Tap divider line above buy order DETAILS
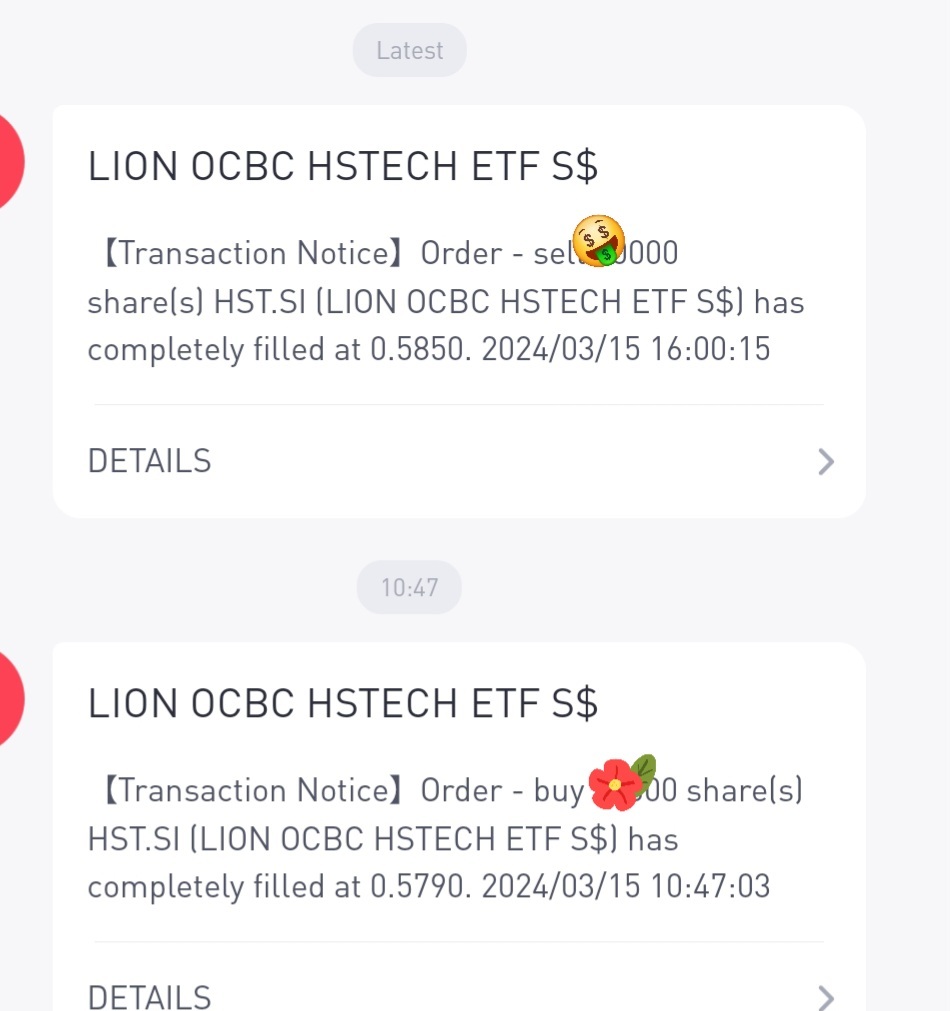Screen dimensions: 950x1011 459,941
